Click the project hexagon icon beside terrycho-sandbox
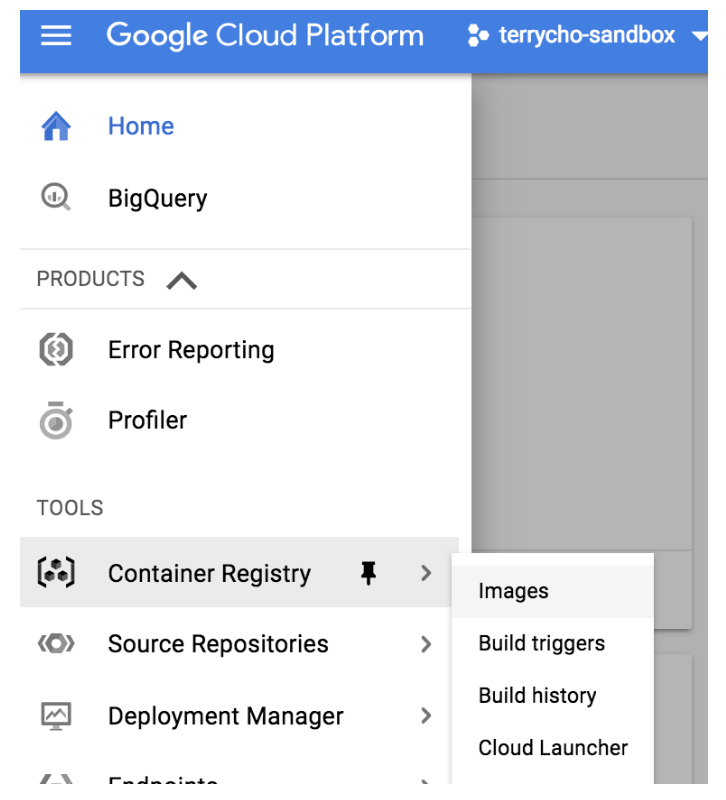This screenshot has width=726, height=800. tap(478, 36)
